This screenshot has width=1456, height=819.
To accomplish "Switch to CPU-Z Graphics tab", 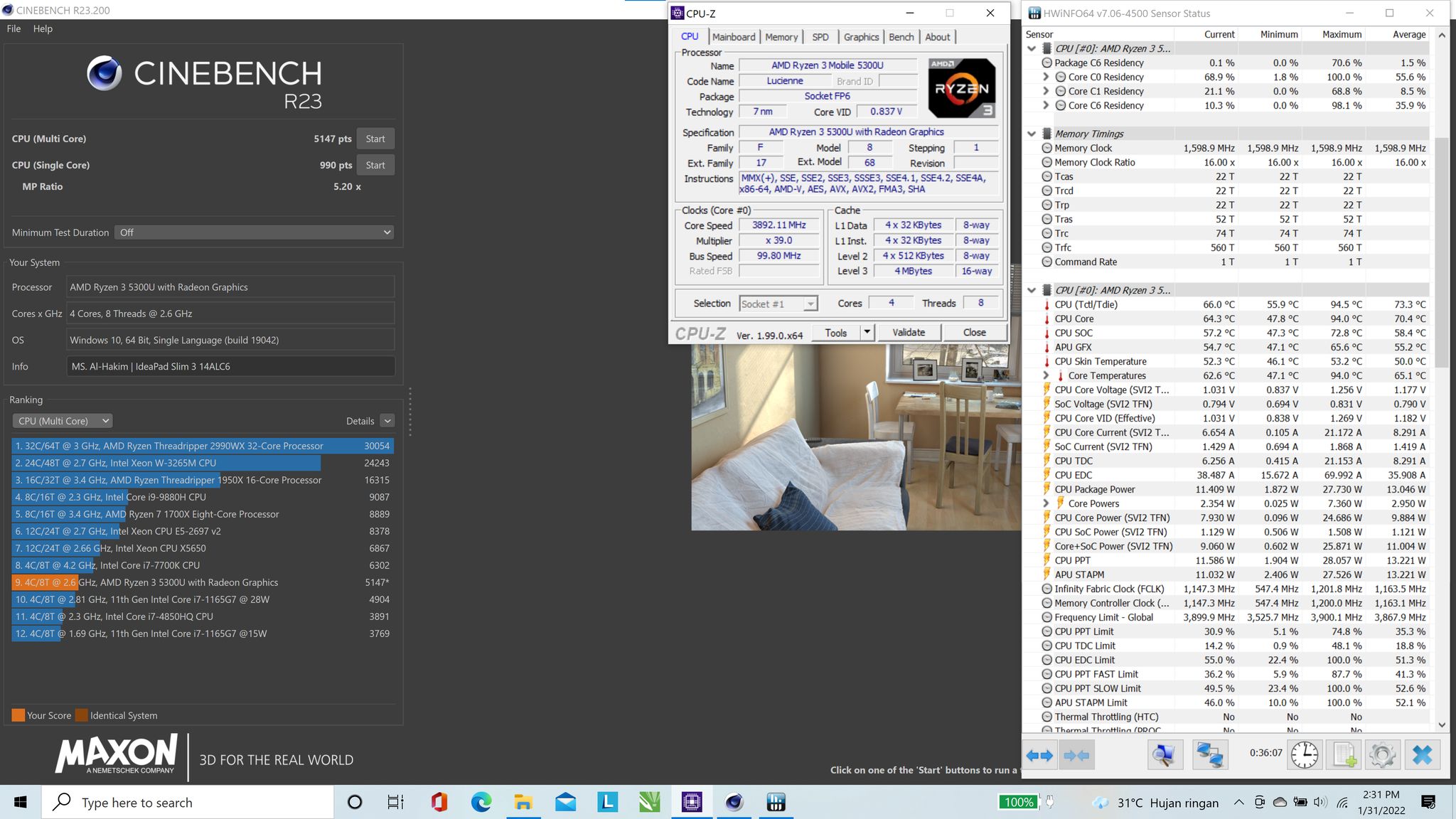I will (861, 37).
